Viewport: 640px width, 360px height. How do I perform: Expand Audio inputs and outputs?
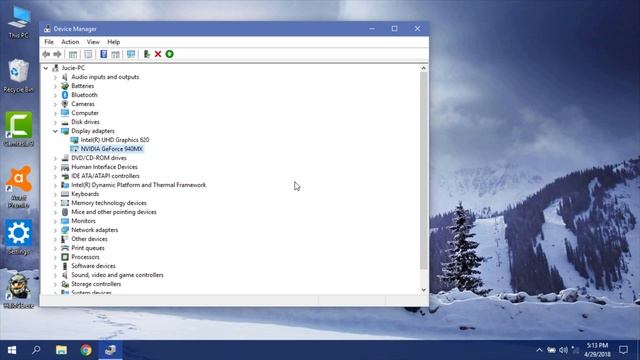pos(55,77)
